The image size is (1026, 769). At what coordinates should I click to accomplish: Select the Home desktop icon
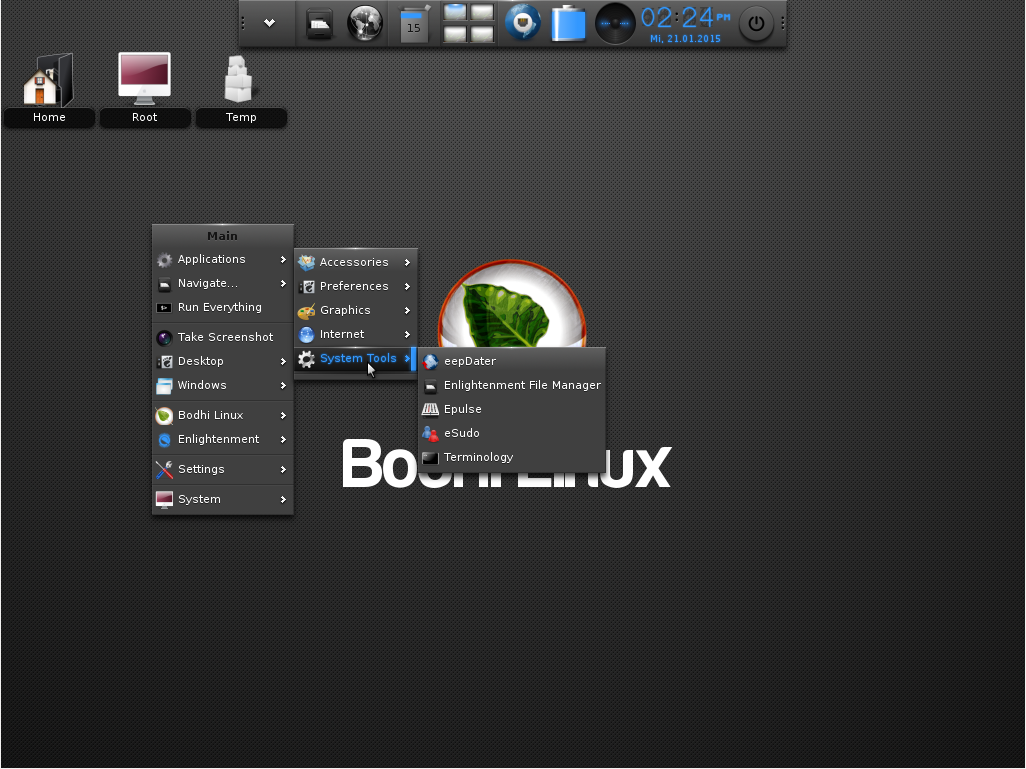click(49, 90)
